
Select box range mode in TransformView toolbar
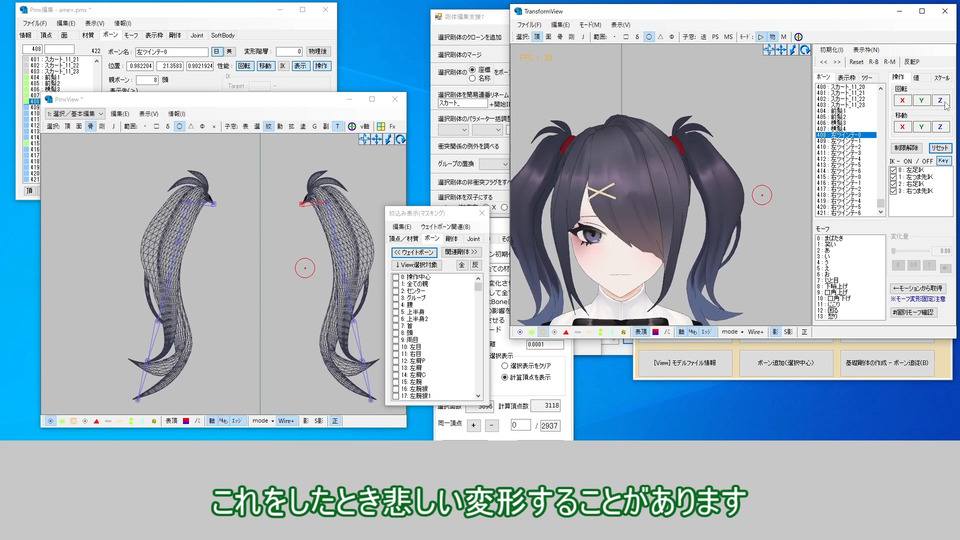(626, 37)
